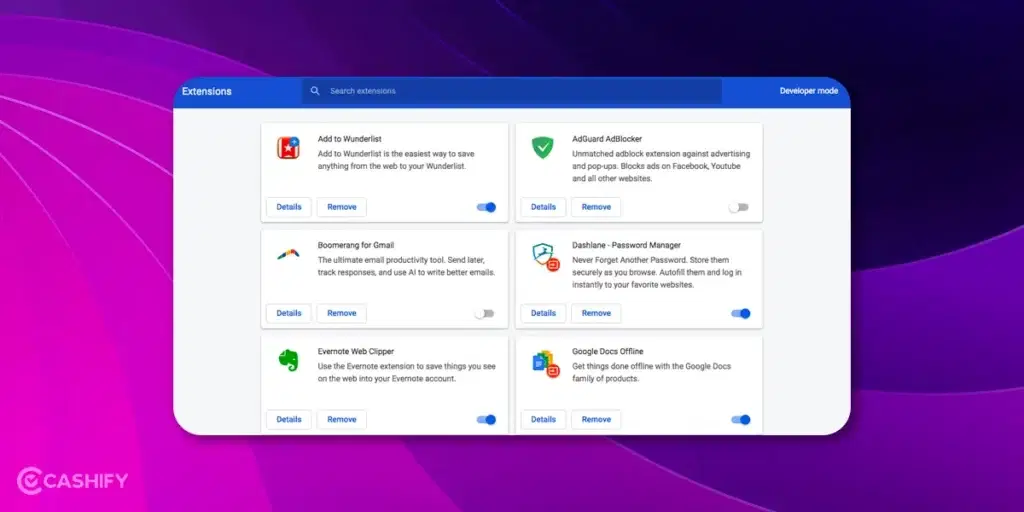The height and width of the screenshot is (512, 1024).
Task: Click the 'Add to Wunderlist' title text
Action: [x=349, y=139]
